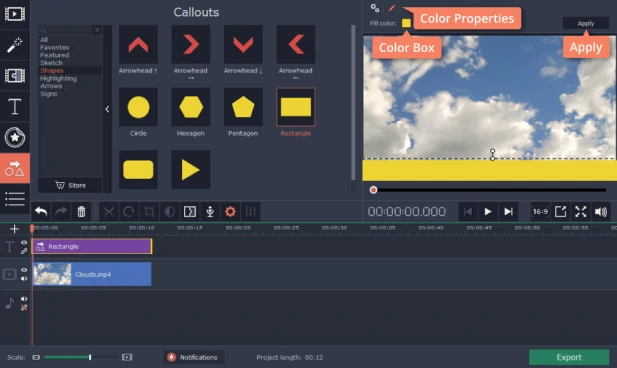Collapse the callouts category panel chevron
This screenshot has height=368, width=617.
click(x=107, y=109)
